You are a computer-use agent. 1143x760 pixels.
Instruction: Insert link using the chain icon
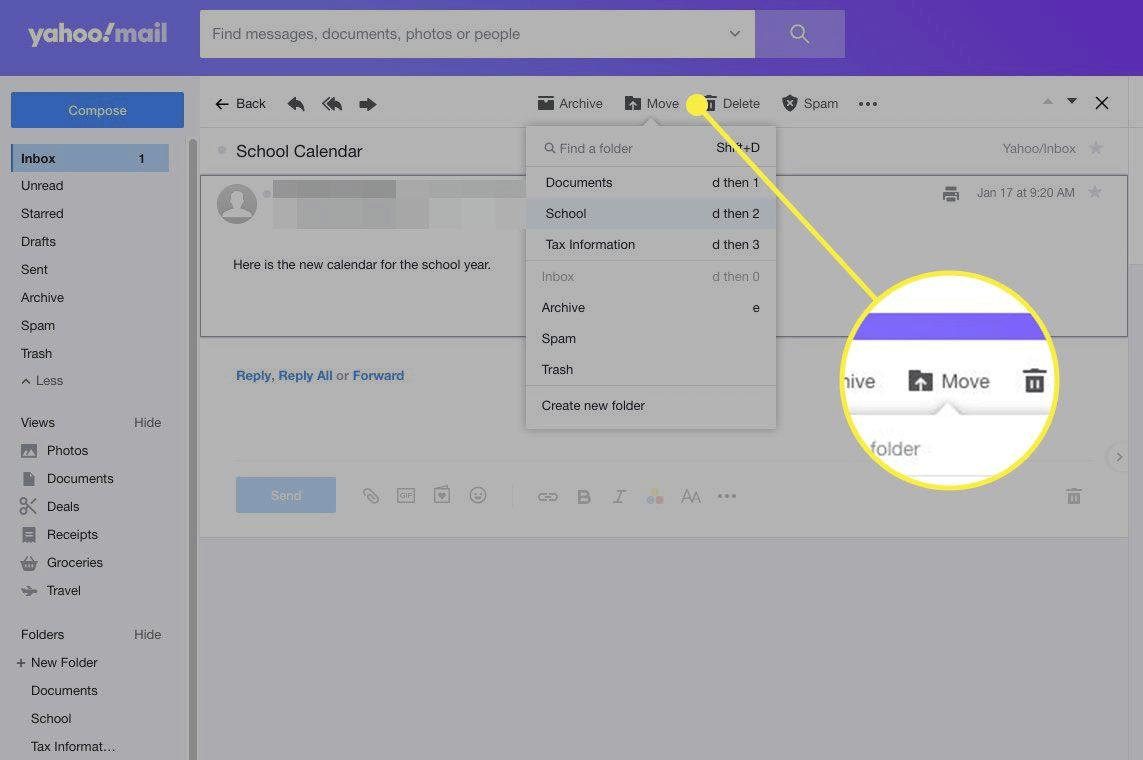point(547,497)
